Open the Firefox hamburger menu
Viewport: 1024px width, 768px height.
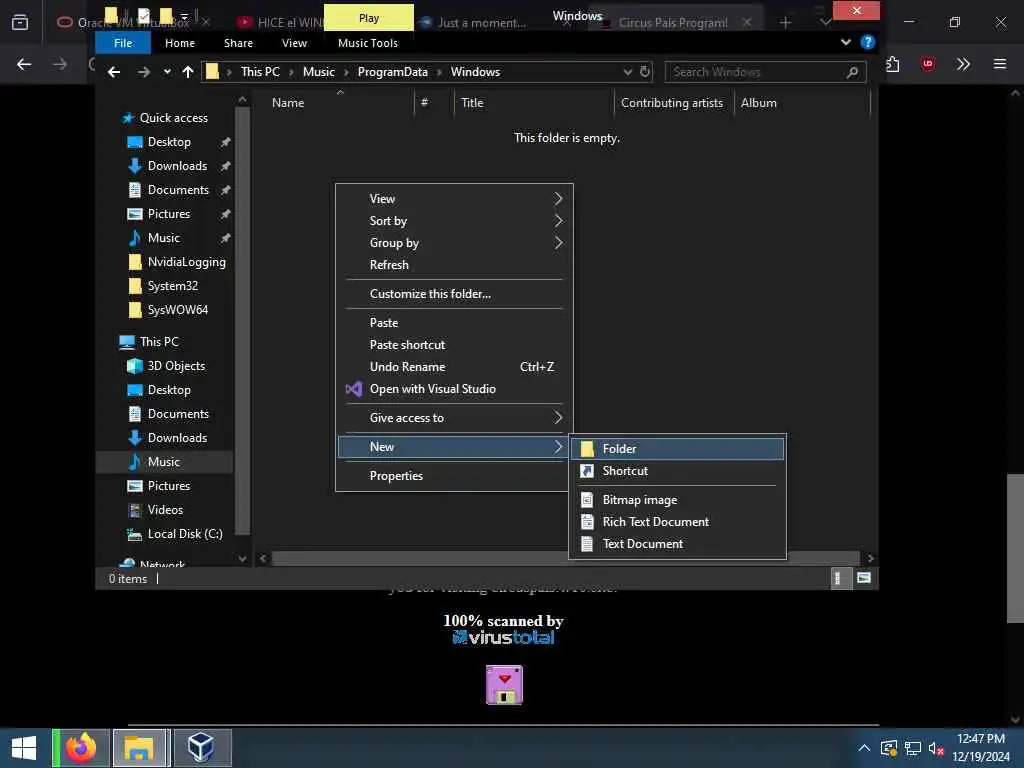(x=1000, y=64)
